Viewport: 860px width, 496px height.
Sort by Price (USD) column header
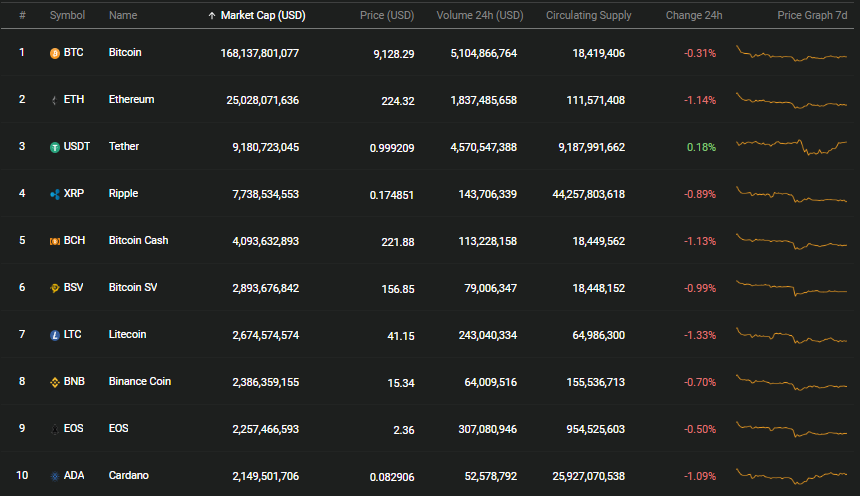(x=387, y=15)
